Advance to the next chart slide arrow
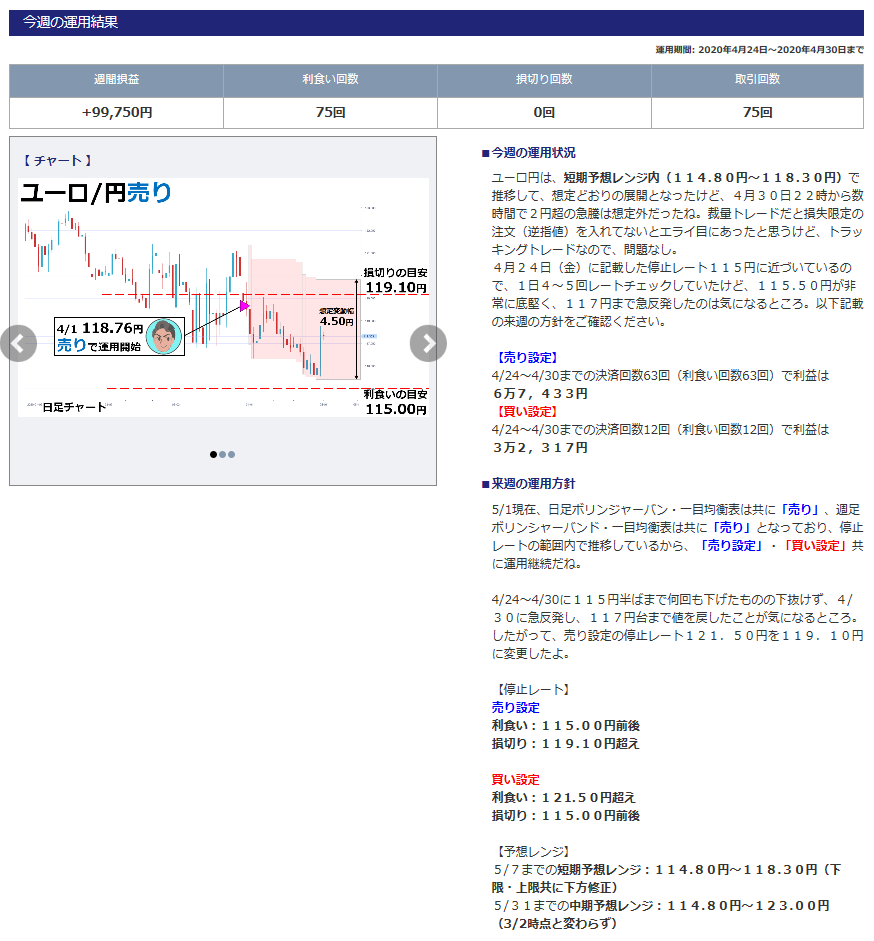This screenshot has width=874, height=941. pos(428,343)
